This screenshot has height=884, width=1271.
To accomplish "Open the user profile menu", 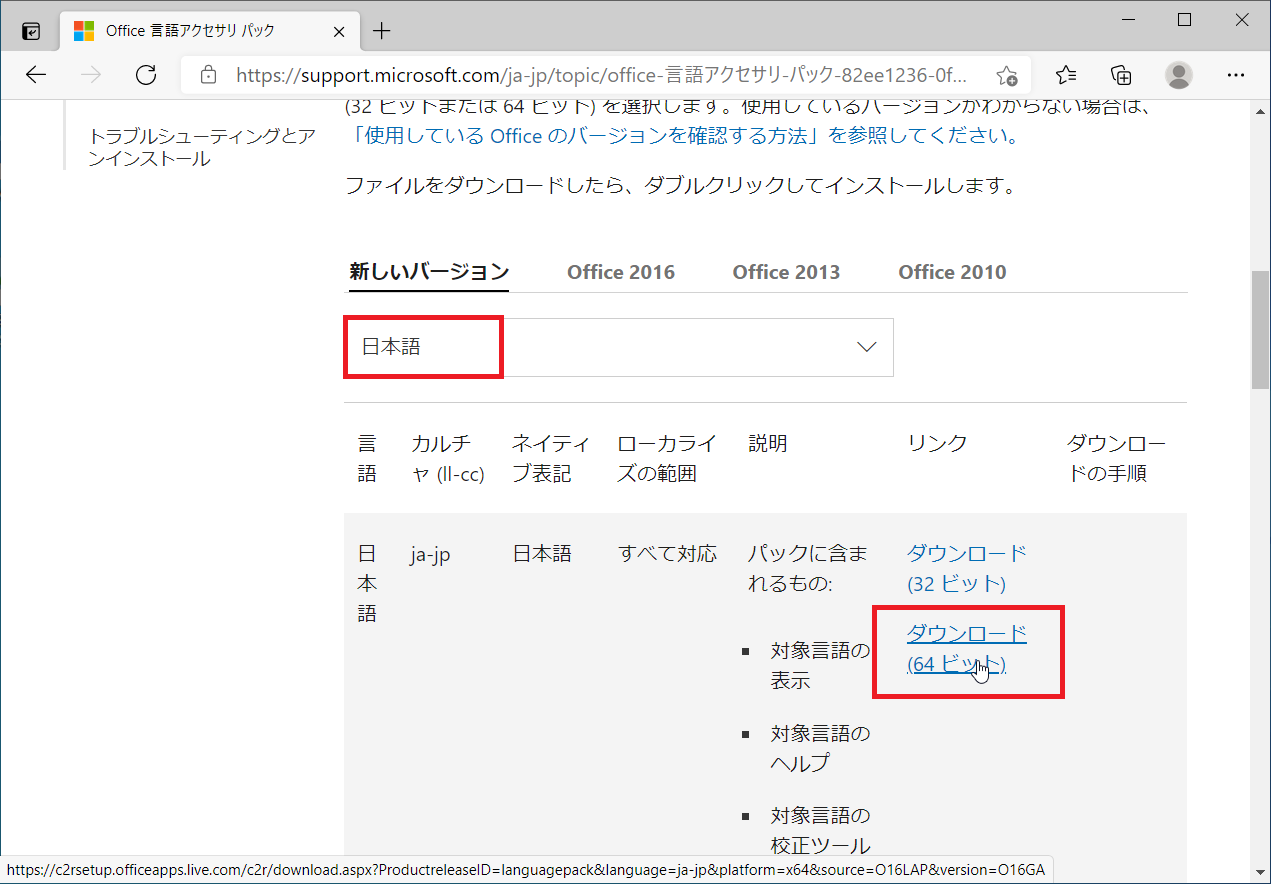I will (1179, 75).
